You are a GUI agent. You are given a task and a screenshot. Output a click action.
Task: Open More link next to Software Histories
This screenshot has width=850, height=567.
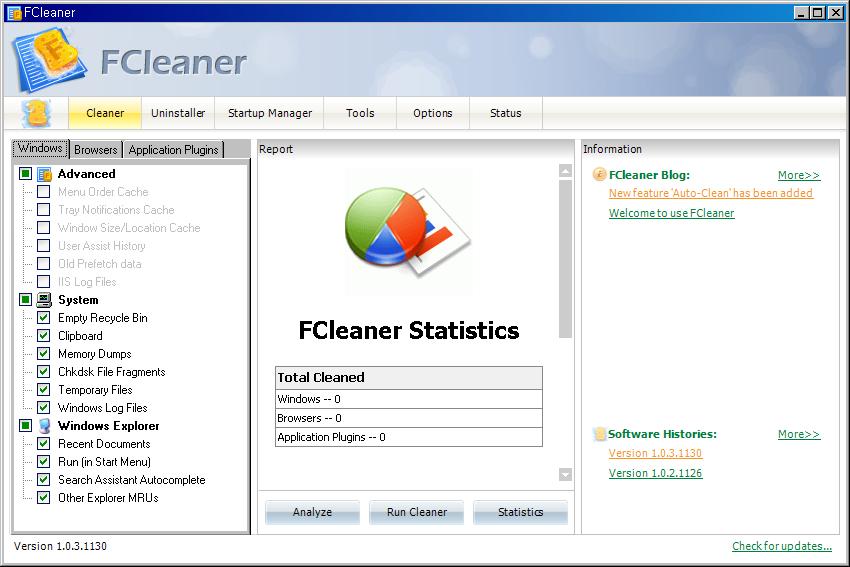pos(799,434)
